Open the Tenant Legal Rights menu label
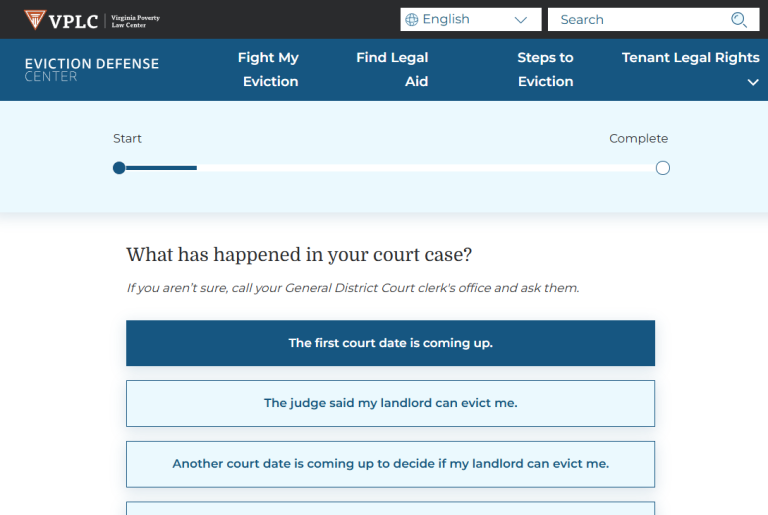This screenshot has width=768, height=515. (690, 58)
